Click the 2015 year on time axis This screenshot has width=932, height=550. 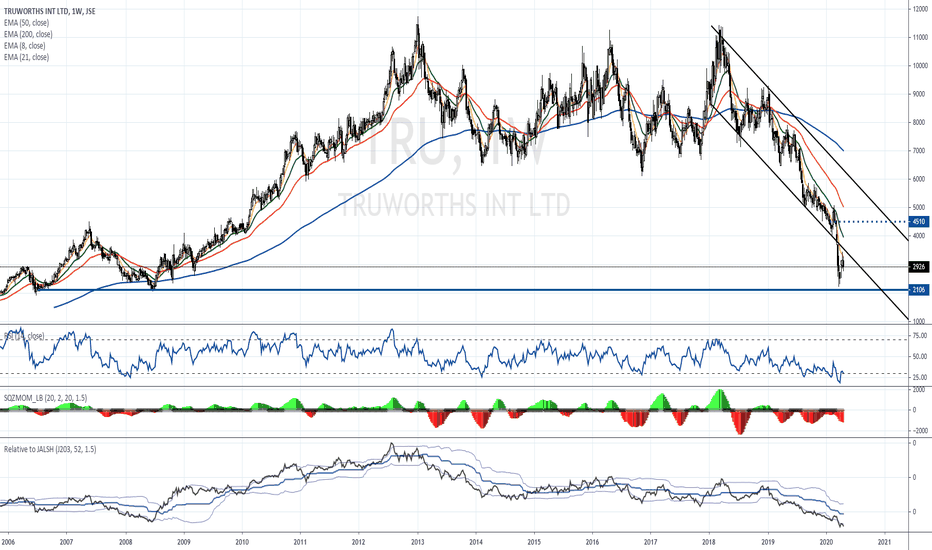[534, 542]
